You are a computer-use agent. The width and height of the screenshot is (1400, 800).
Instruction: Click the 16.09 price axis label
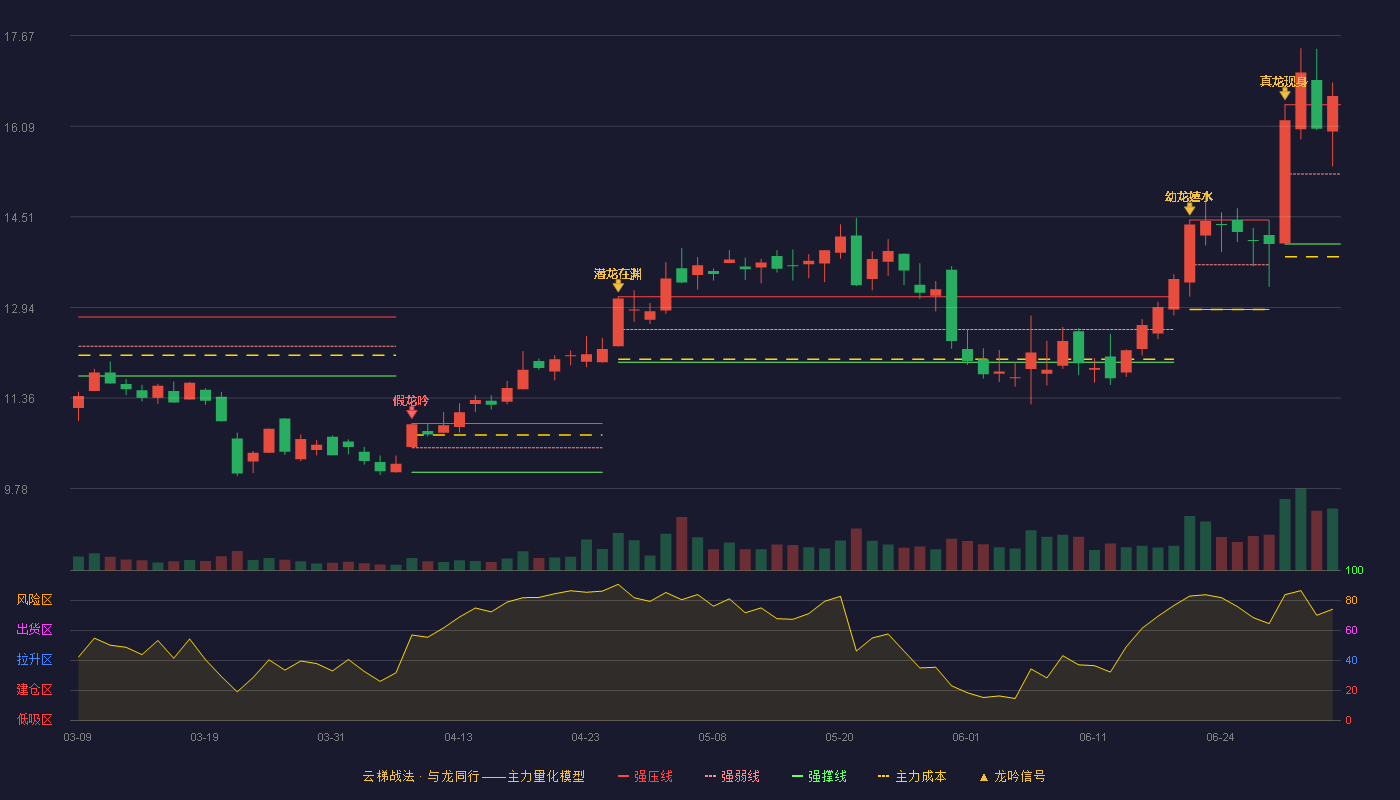[19, 127]
